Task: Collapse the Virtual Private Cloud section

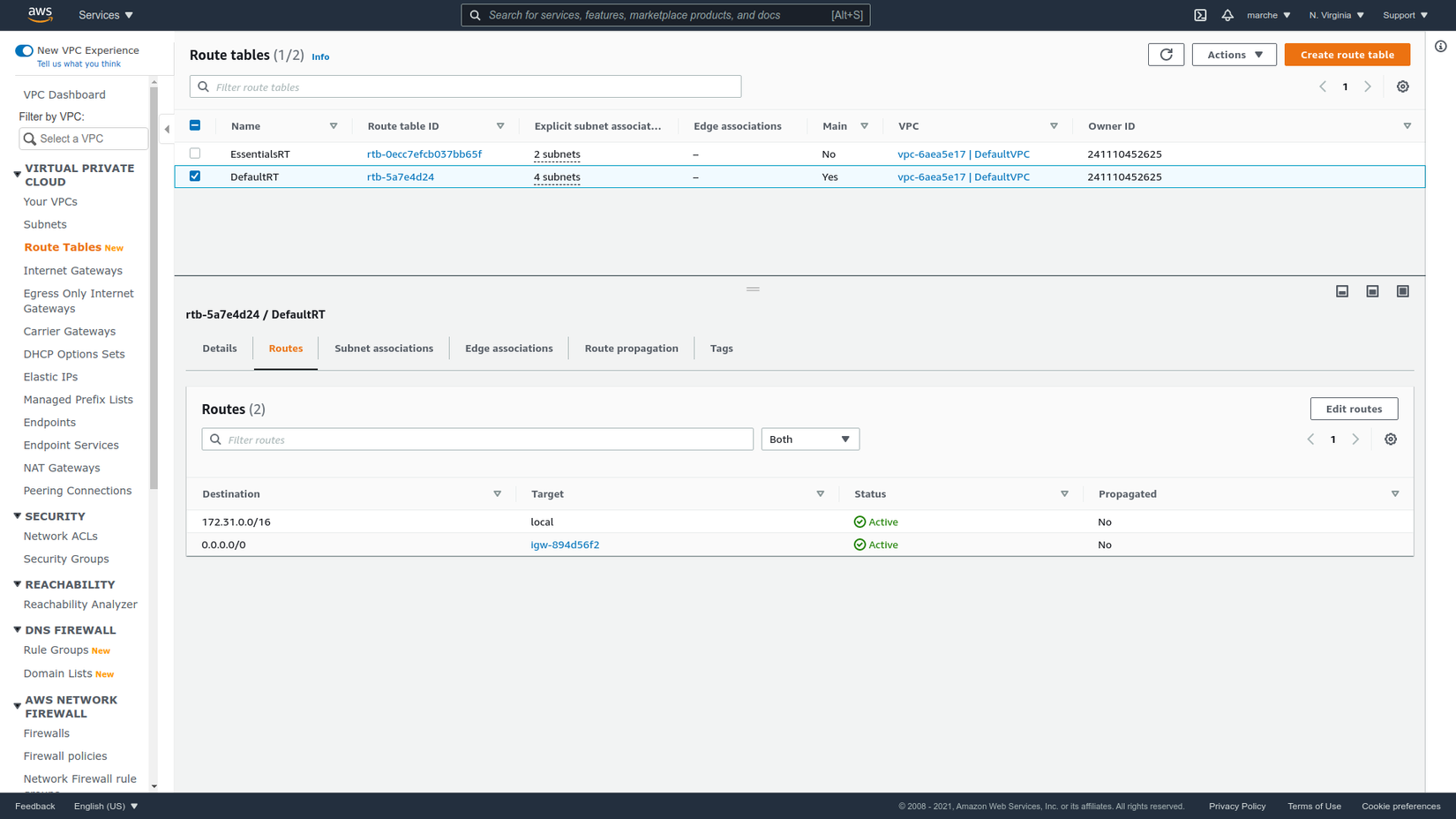Action: click(x=17, y=175)
